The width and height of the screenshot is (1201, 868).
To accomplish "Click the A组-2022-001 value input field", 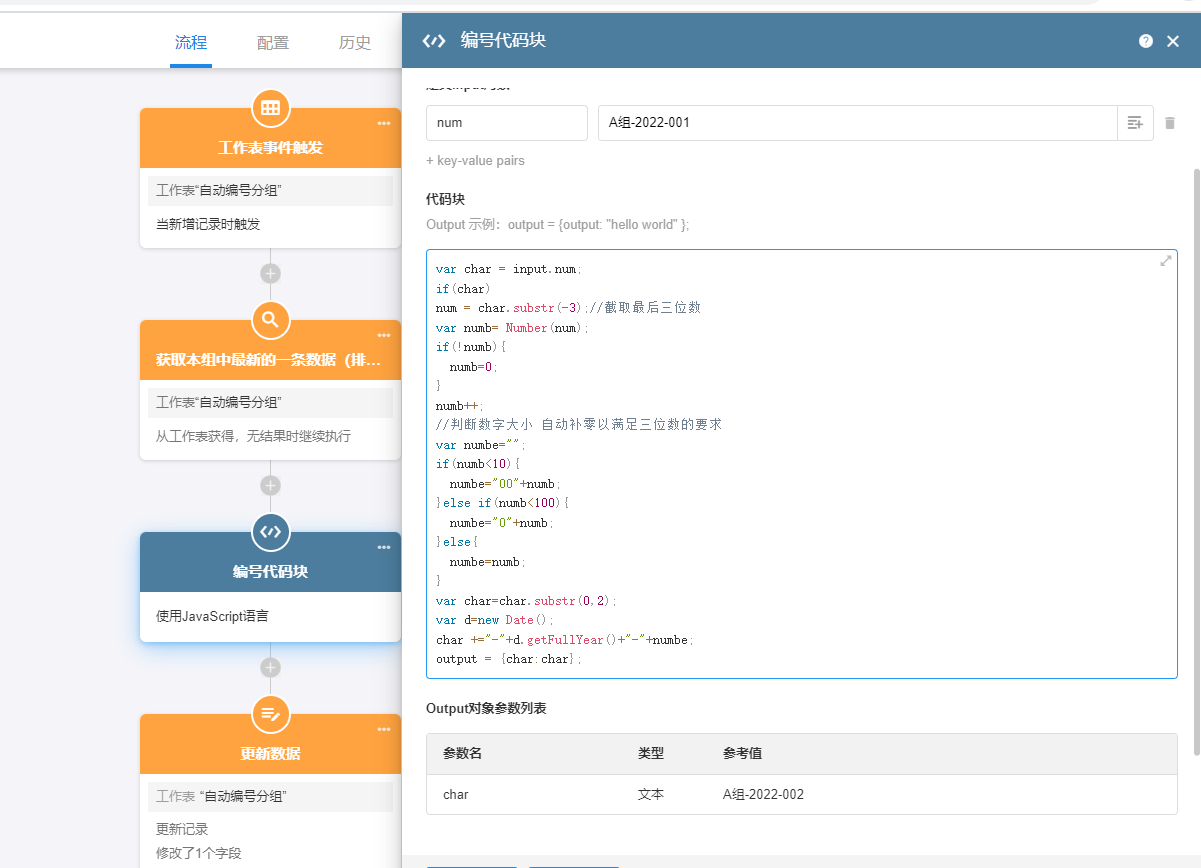I will tap(856, 123).
